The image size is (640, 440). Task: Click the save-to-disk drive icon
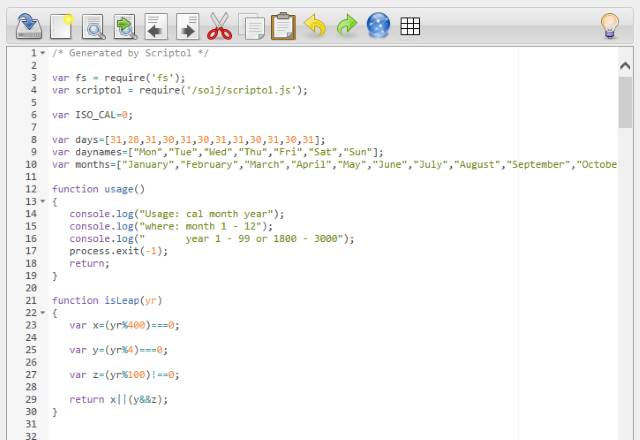coord(29,26)
